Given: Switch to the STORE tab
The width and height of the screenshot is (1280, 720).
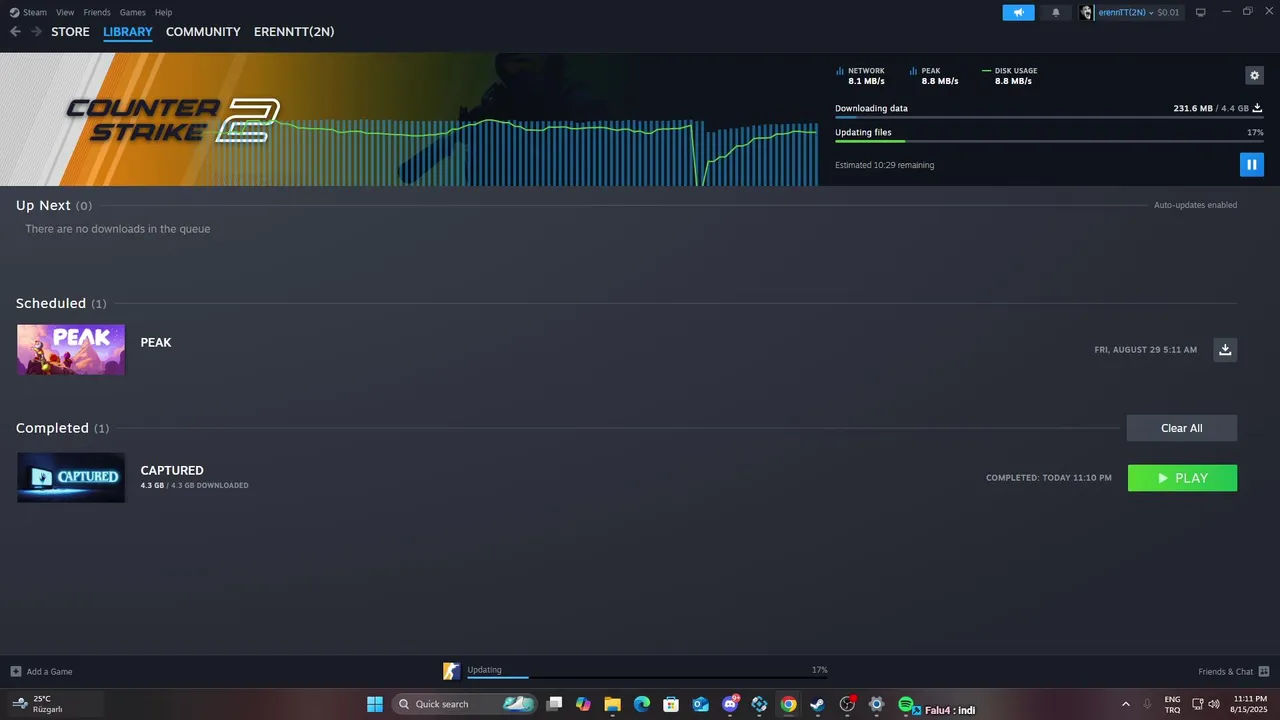Looking at the screenshot, I should (70, 32).
